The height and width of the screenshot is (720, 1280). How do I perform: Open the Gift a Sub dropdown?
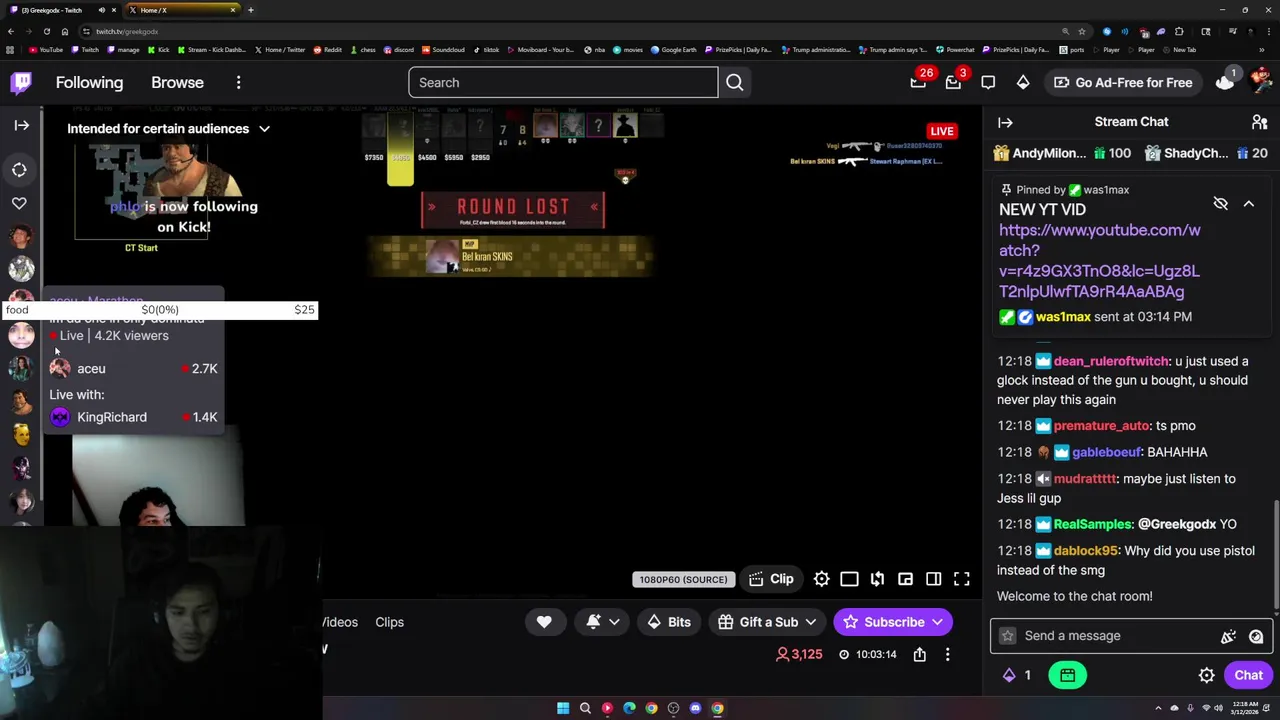[x=767, y=622]
